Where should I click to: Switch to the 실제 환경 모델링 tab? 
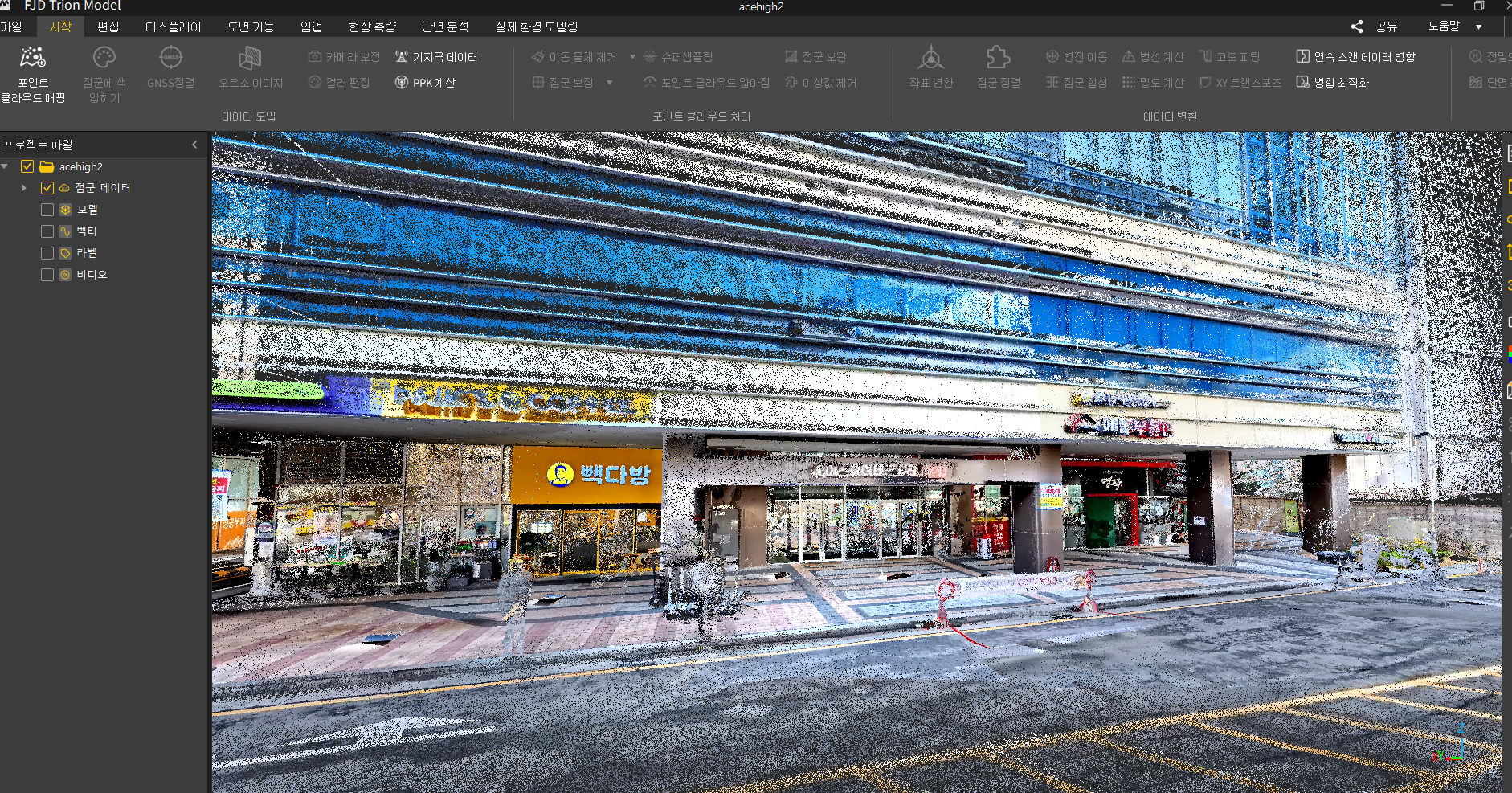(x=537, y=27)
